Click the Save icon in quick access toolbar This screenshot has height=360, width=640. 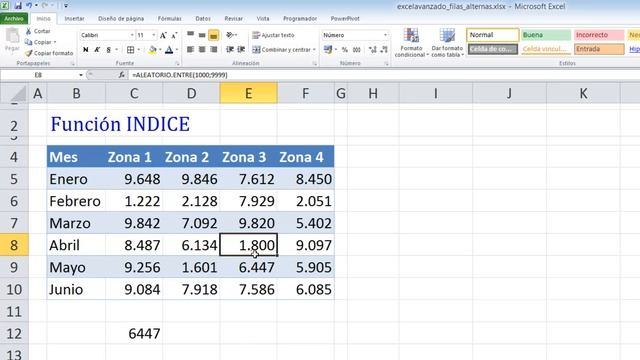coord(18,6)
